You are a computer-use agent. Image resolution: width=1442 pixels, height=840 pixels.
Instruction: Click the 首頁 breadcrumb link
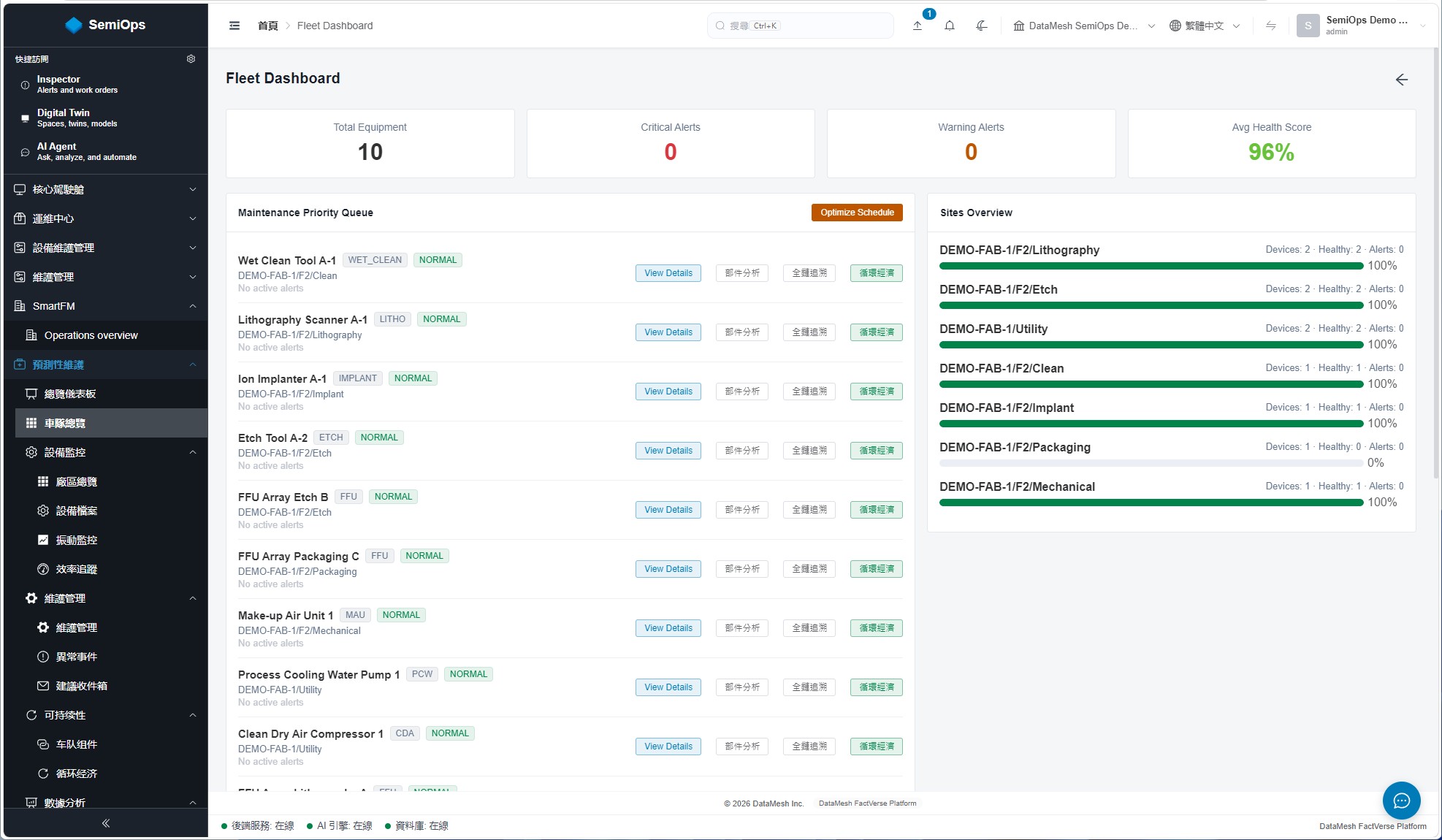(x=268, y=26)
